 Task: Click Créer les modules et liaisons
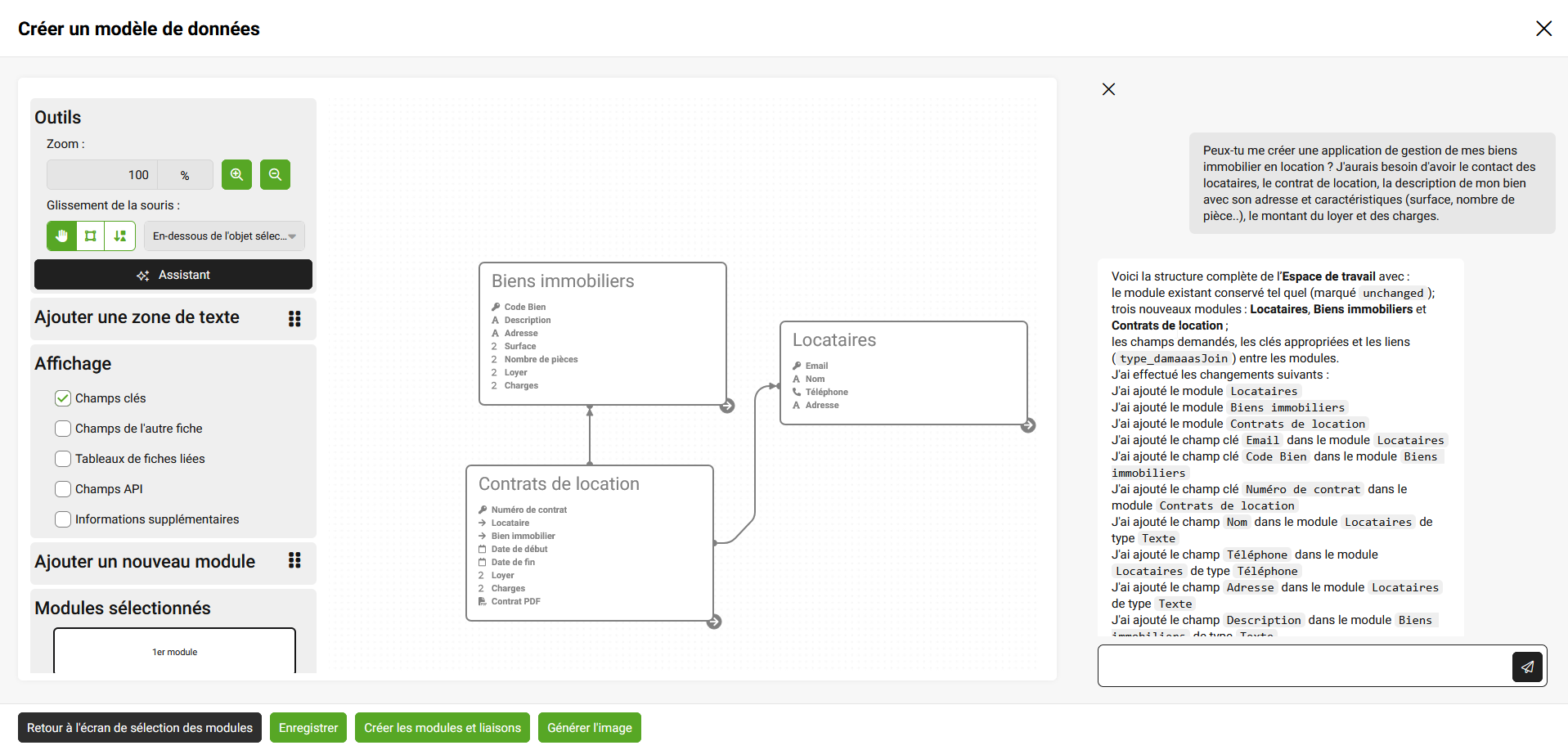coord(442,728)
